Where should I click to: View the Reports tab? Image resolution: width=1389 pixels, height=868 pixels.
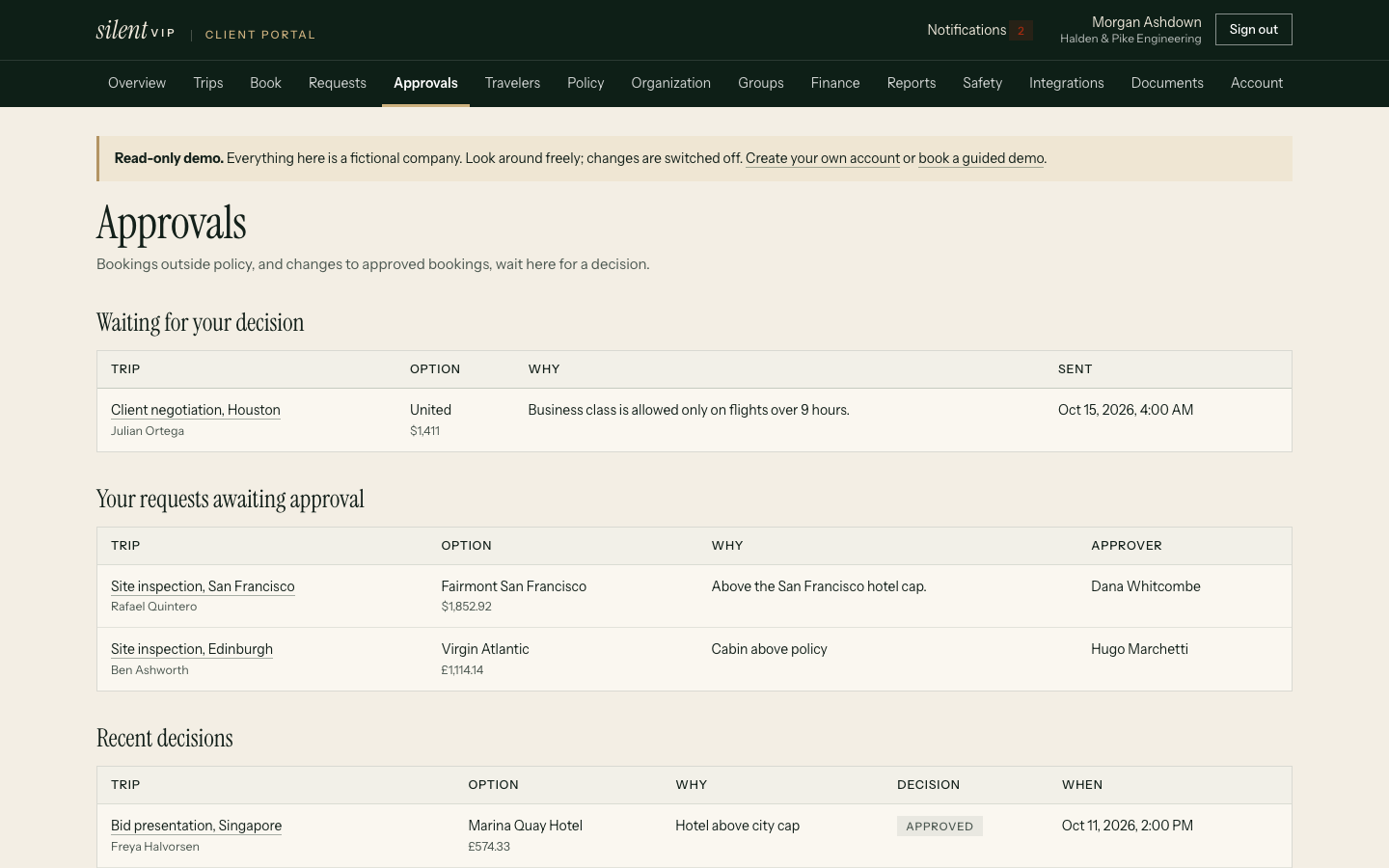click(x=912, y=83)
